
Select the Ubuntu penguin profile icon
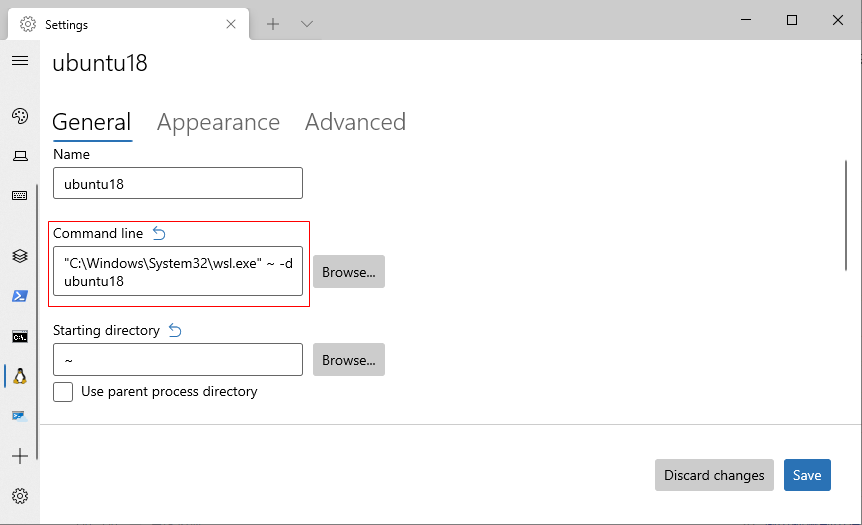pos(20,376)
